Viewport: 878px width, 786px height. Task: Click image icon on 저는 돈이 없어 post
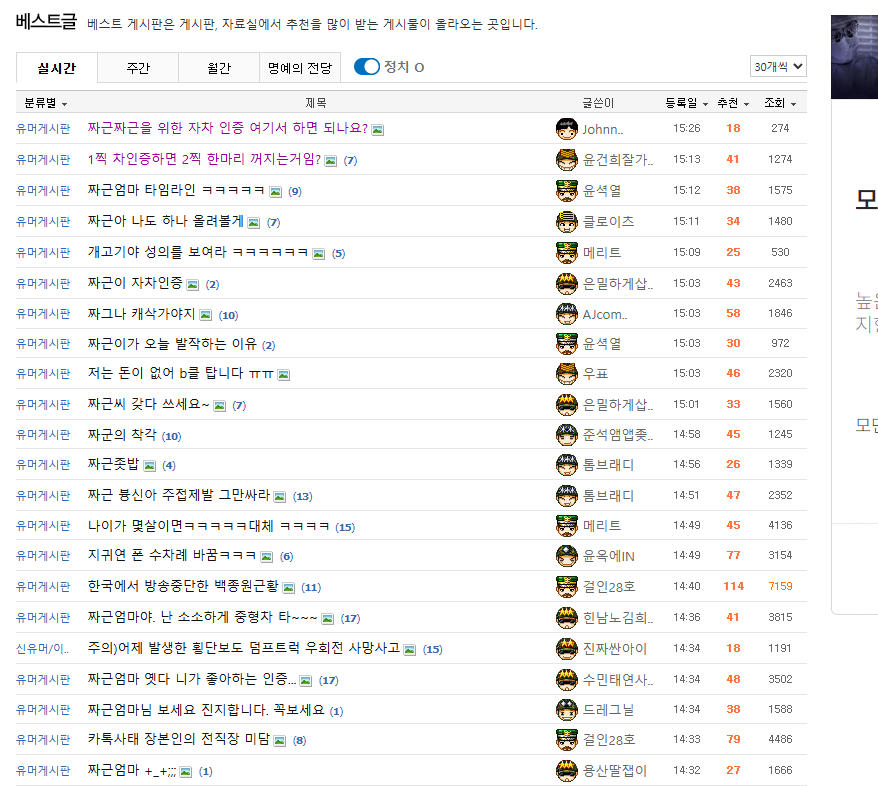coord(284,375)
